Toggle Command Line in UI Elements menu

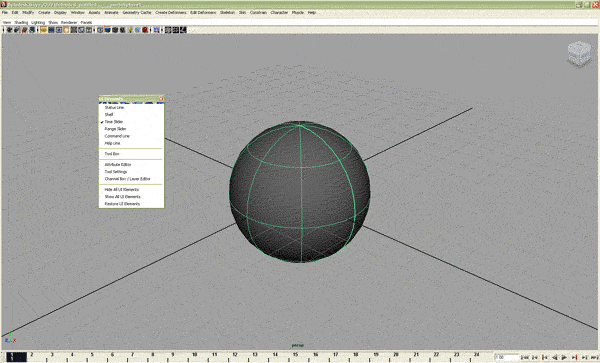tap(131, 136)
